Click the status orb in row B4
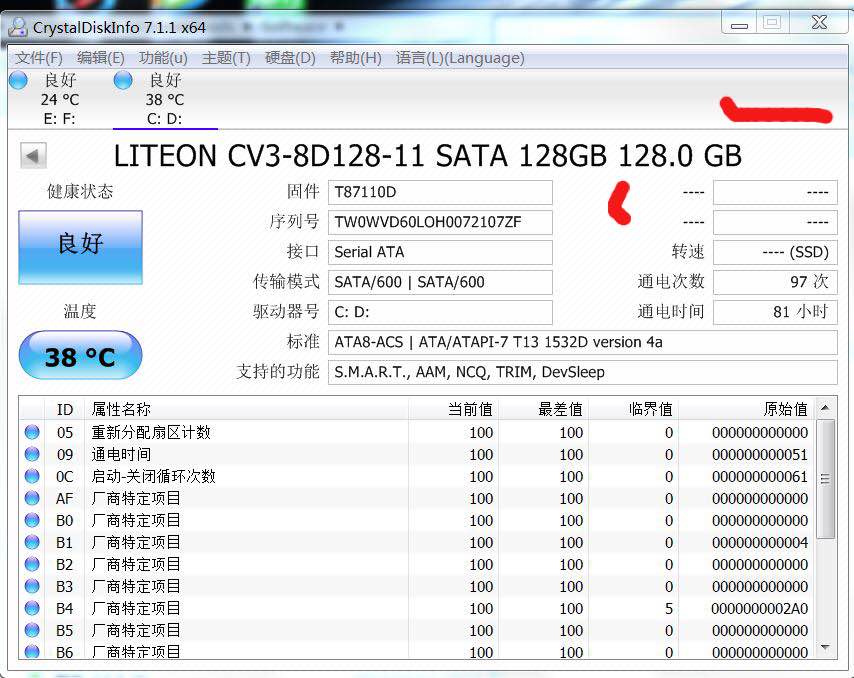The height and width of the screenshot is (678, 854). point(32,608)
